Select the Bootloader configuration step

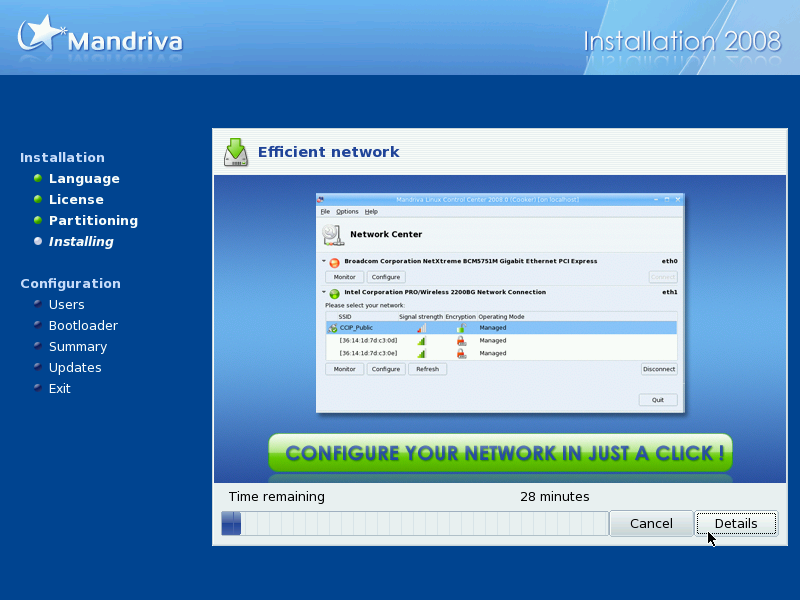point(83,326)
